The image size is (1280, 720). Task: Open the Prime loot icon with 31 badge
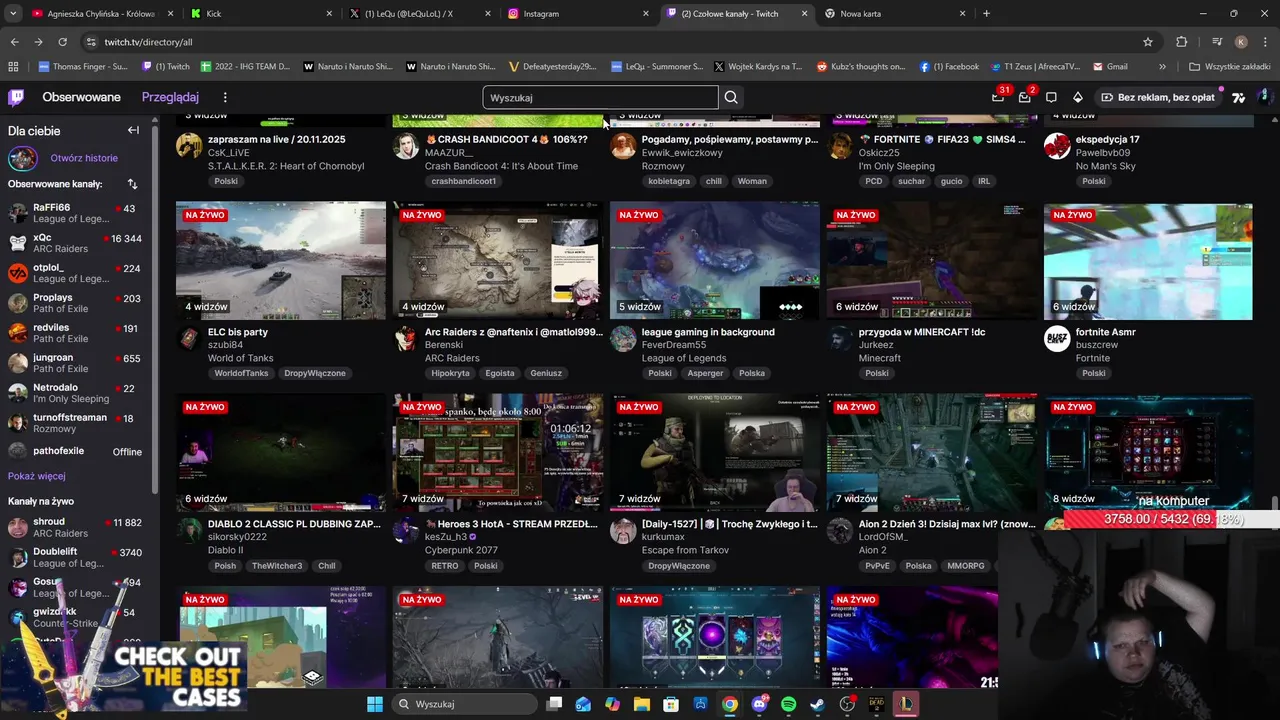coord(998,97)
